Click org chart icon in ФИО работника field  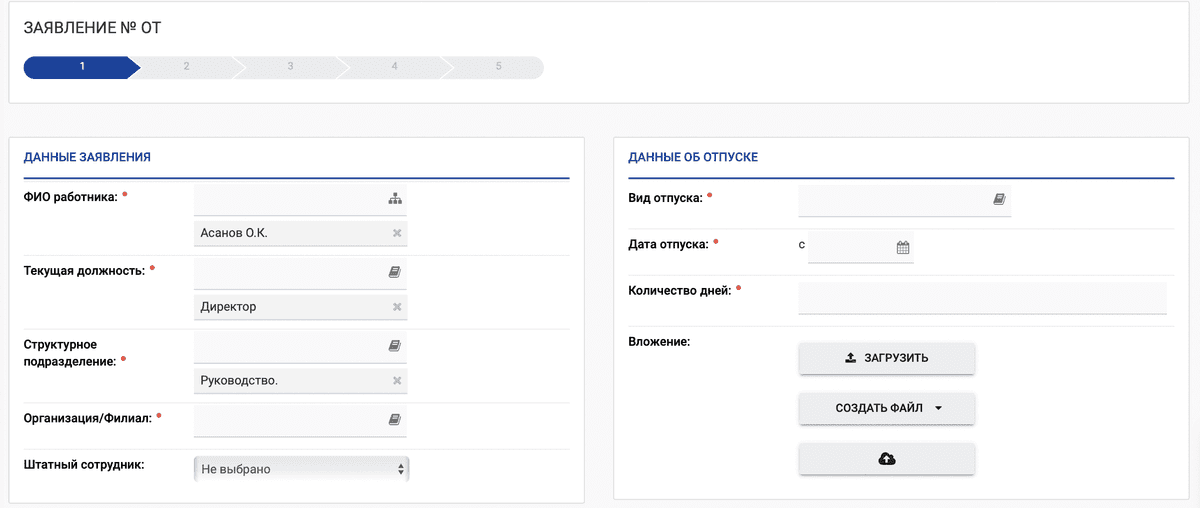[394, 199]
